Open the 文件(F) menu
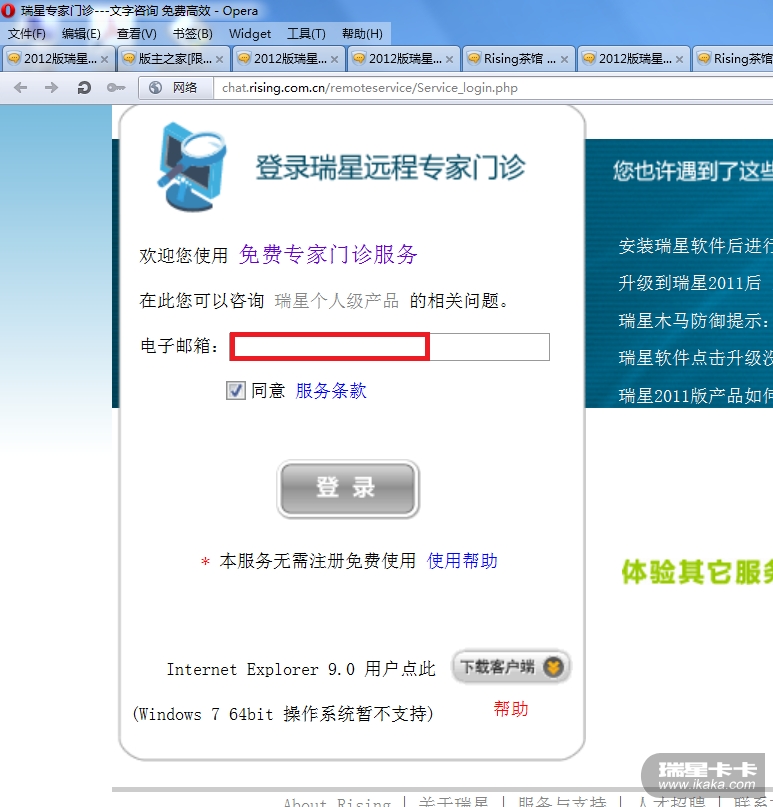Viewport: 773px width, 807px height. (x=26, y=34)
